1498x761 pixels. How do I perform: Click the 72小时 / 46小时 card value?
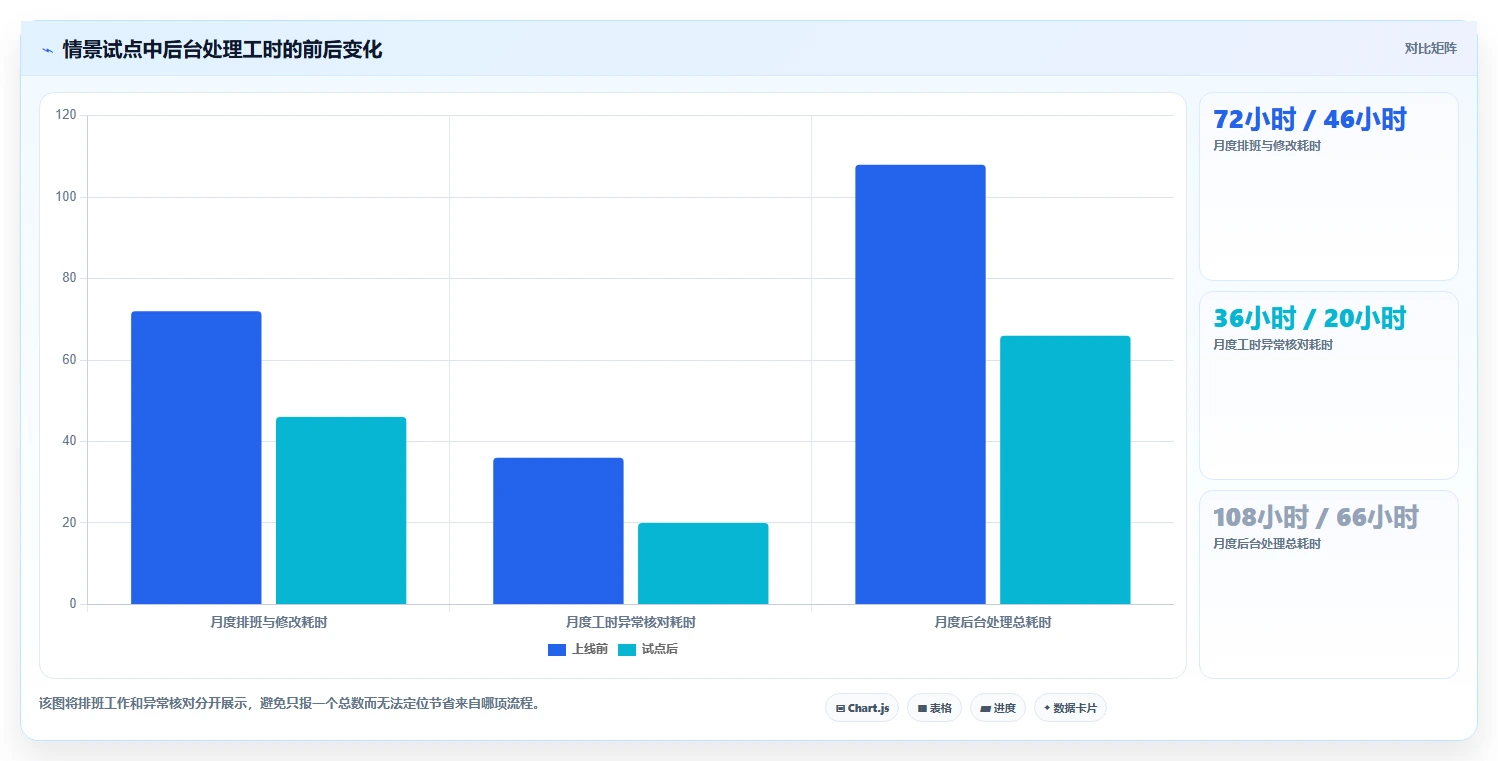coord(1310,120)
